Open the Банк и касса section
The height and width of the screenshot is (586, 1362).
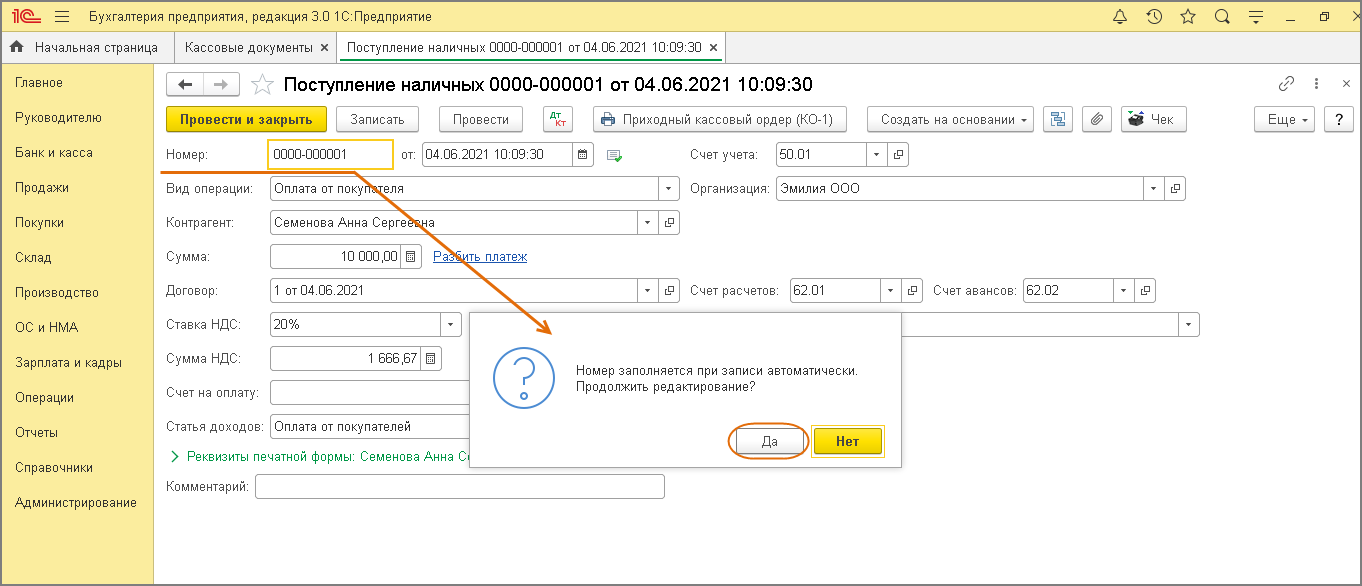[54, 153]
